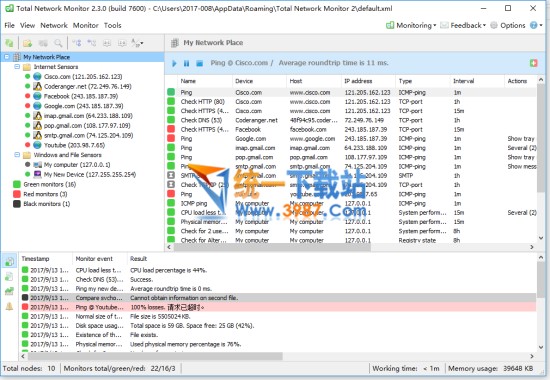
Task: Select the Disk space usage log entry
Action: click(x=278, y=326)
